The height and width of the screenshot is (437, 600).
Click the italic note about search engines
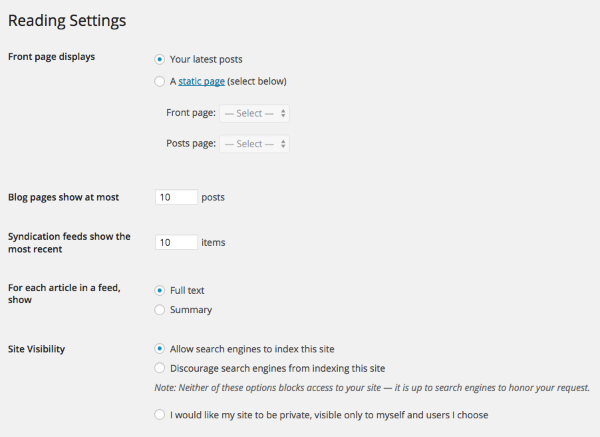click(x=372, y=387)
